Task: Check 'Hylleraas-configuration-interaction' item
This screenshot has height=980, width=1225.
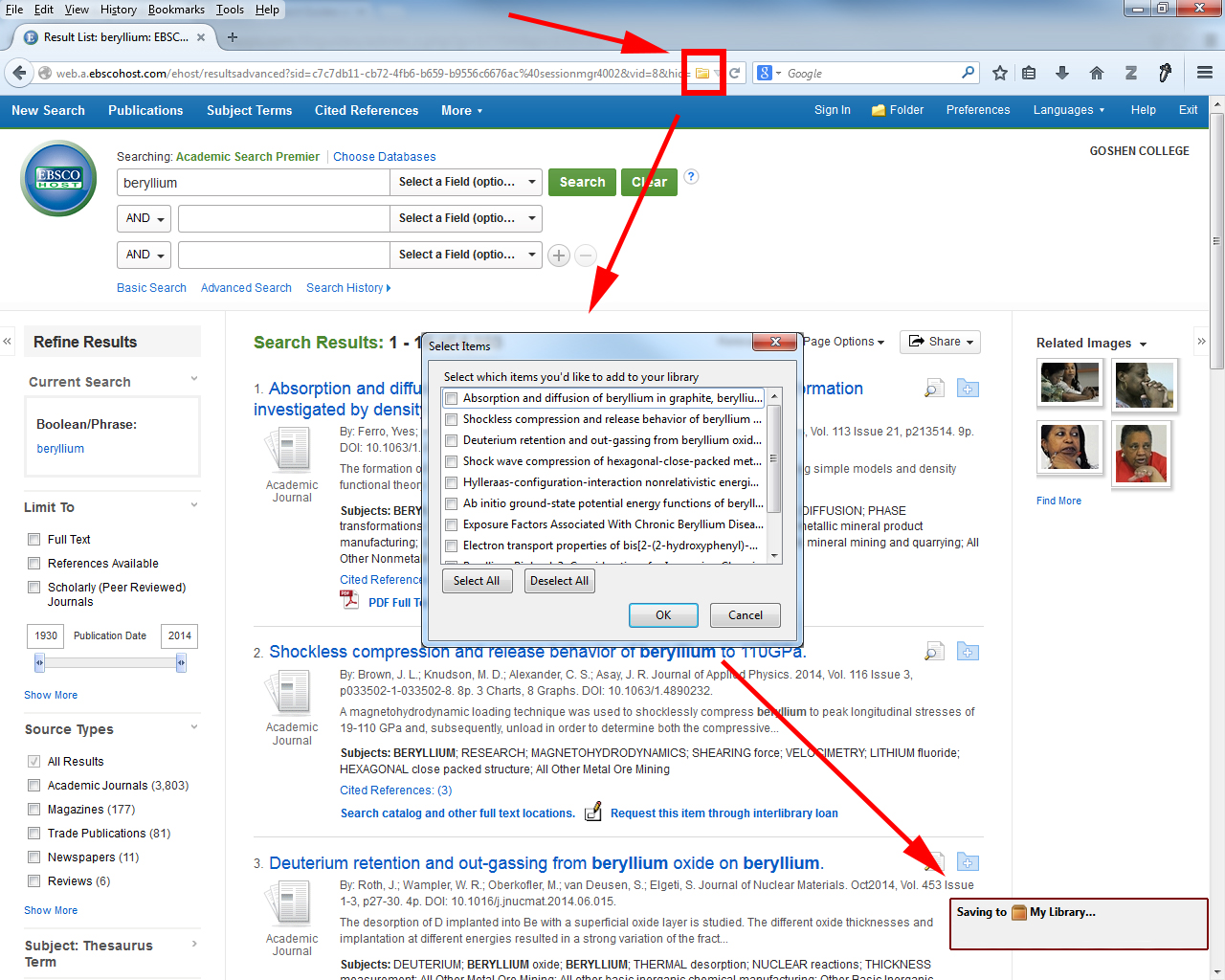Action: pos(451,482)
